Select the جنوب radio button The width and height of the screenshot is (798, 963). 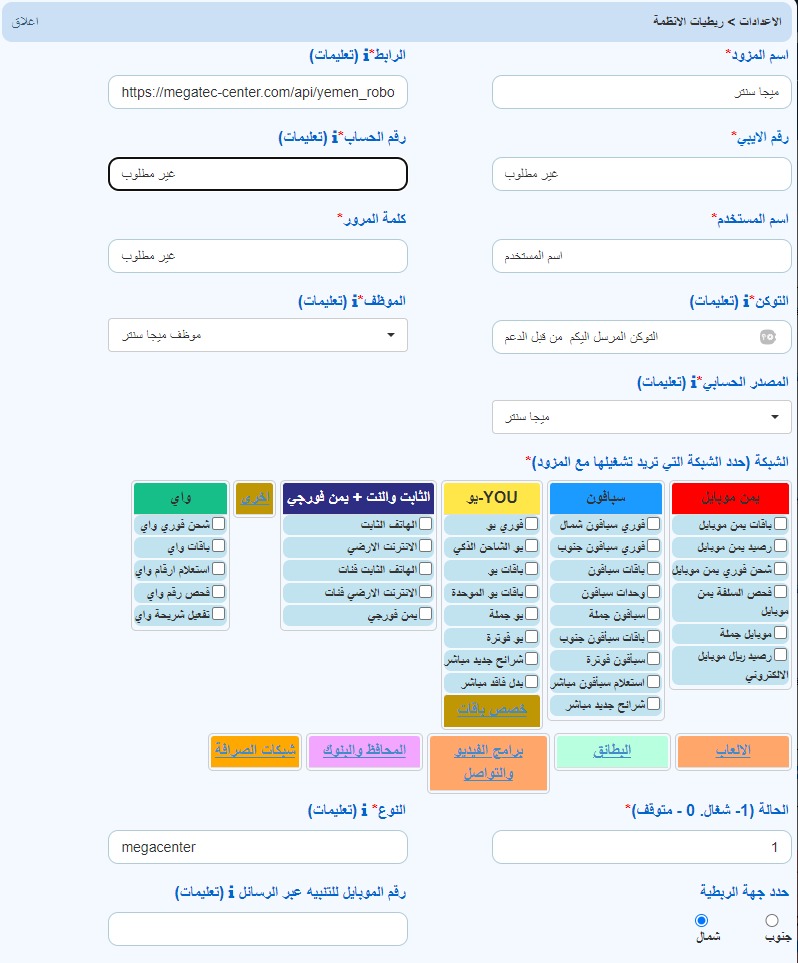pyautogui.click(x=772, y=920)
